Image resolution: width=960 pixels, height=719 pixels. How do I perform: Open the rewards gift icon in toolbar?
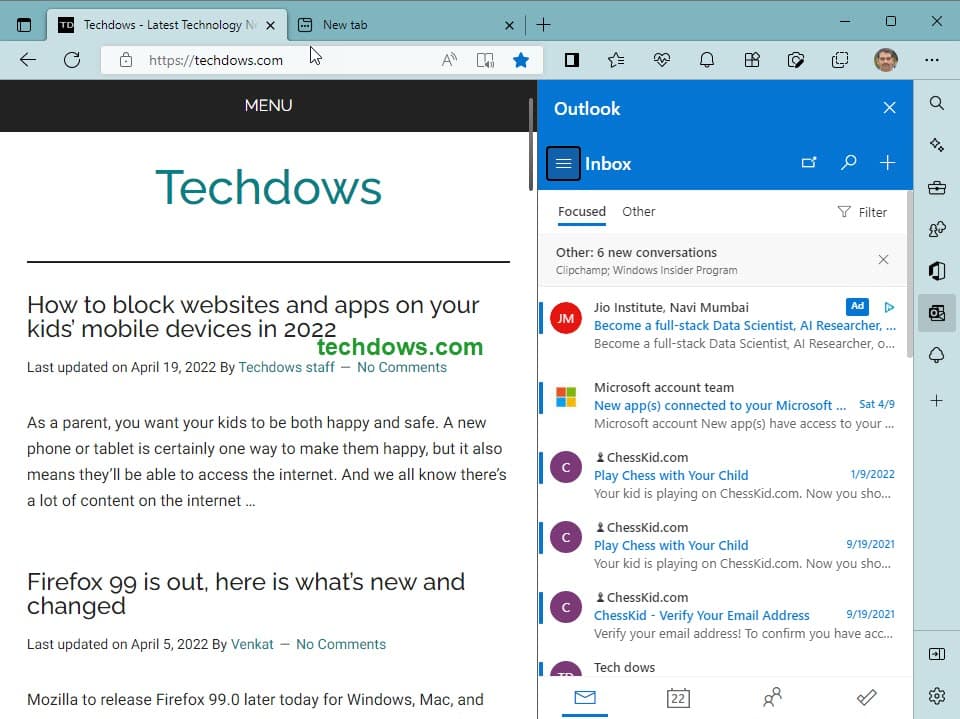(x=752, y=60)
